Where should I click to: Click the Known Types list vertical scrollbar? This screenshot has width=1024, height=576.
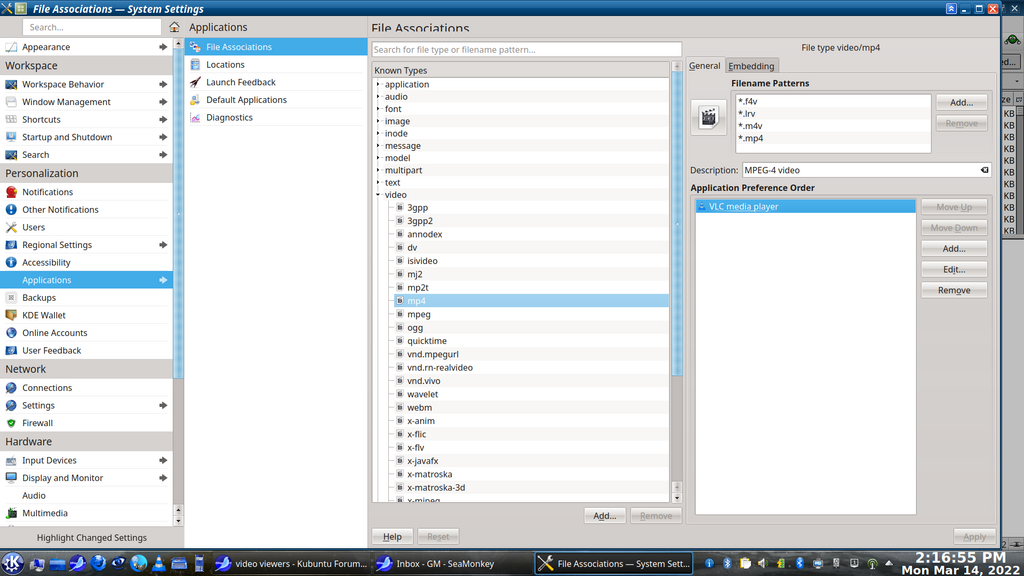(x=677, y=222)
